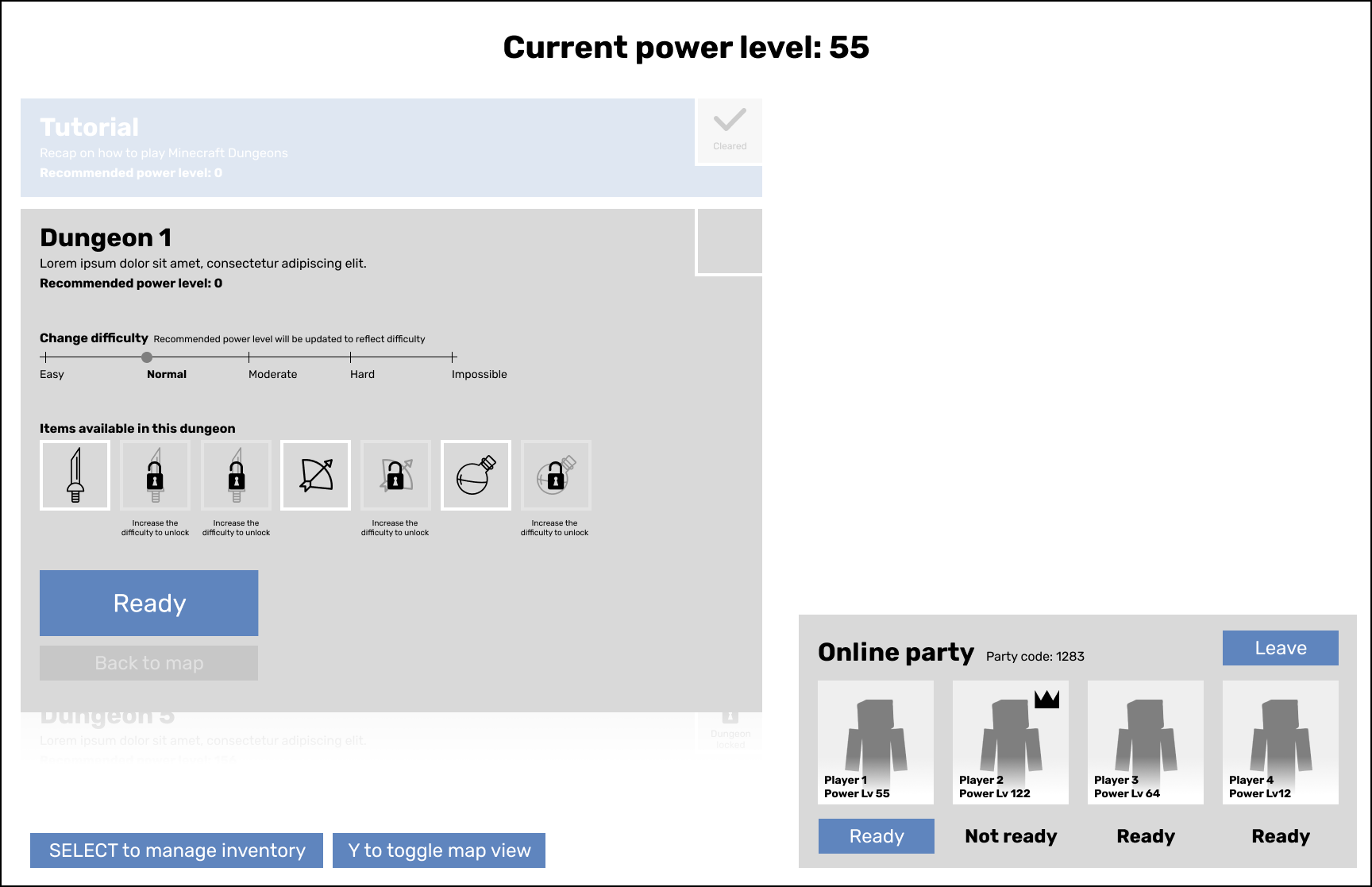The image size is (1372, 887).
Task: Click the Current power level: 55 heading
Action: click(x=686, y=48)
